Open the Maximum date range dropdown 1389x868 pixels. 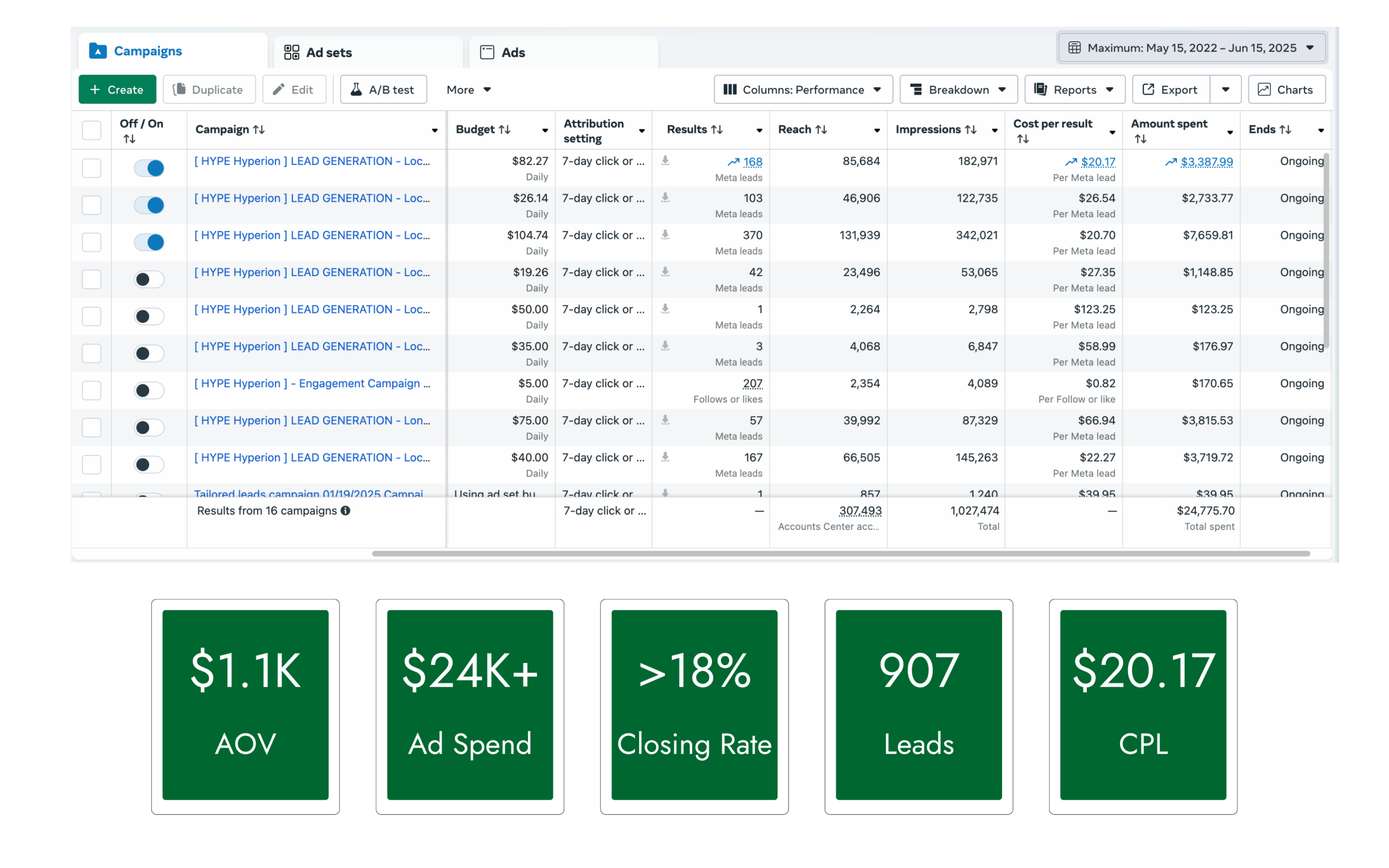point(1192,48)
